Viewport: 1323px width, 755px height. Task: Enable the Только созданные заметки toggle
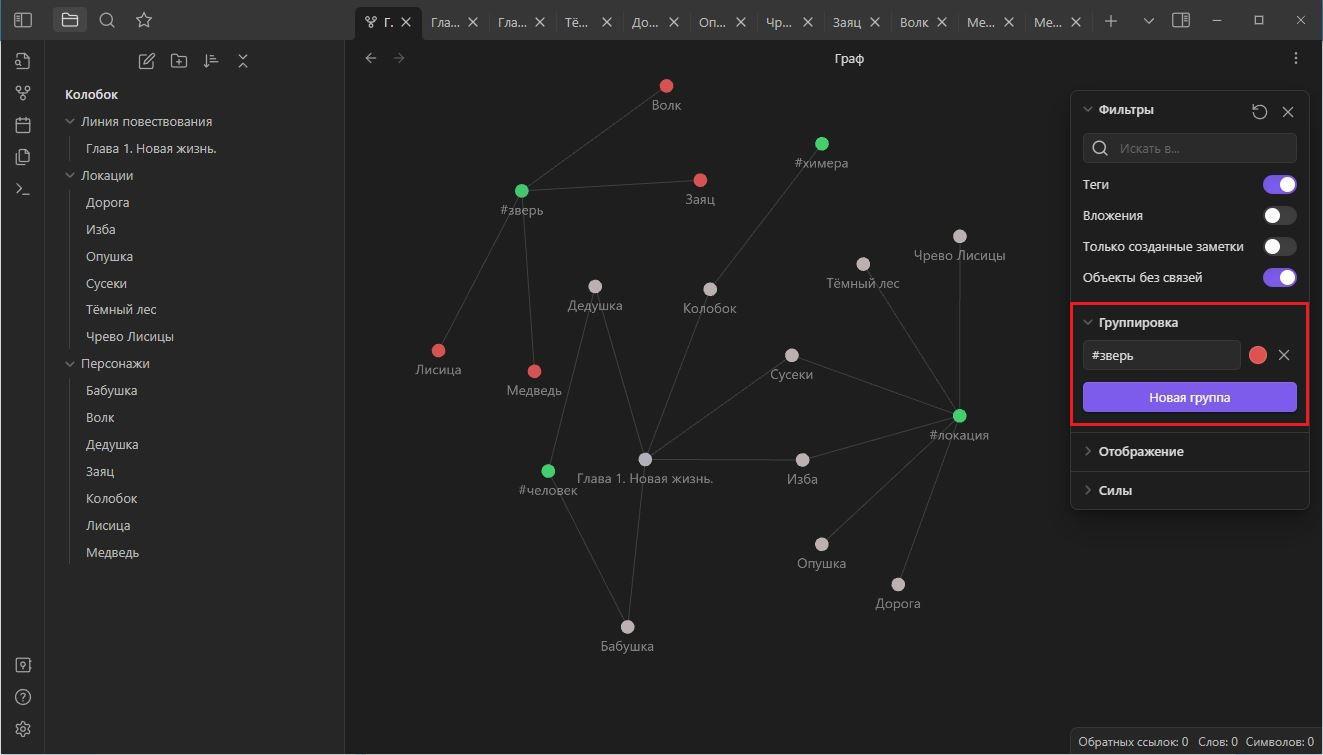[x=1280, y=246]
